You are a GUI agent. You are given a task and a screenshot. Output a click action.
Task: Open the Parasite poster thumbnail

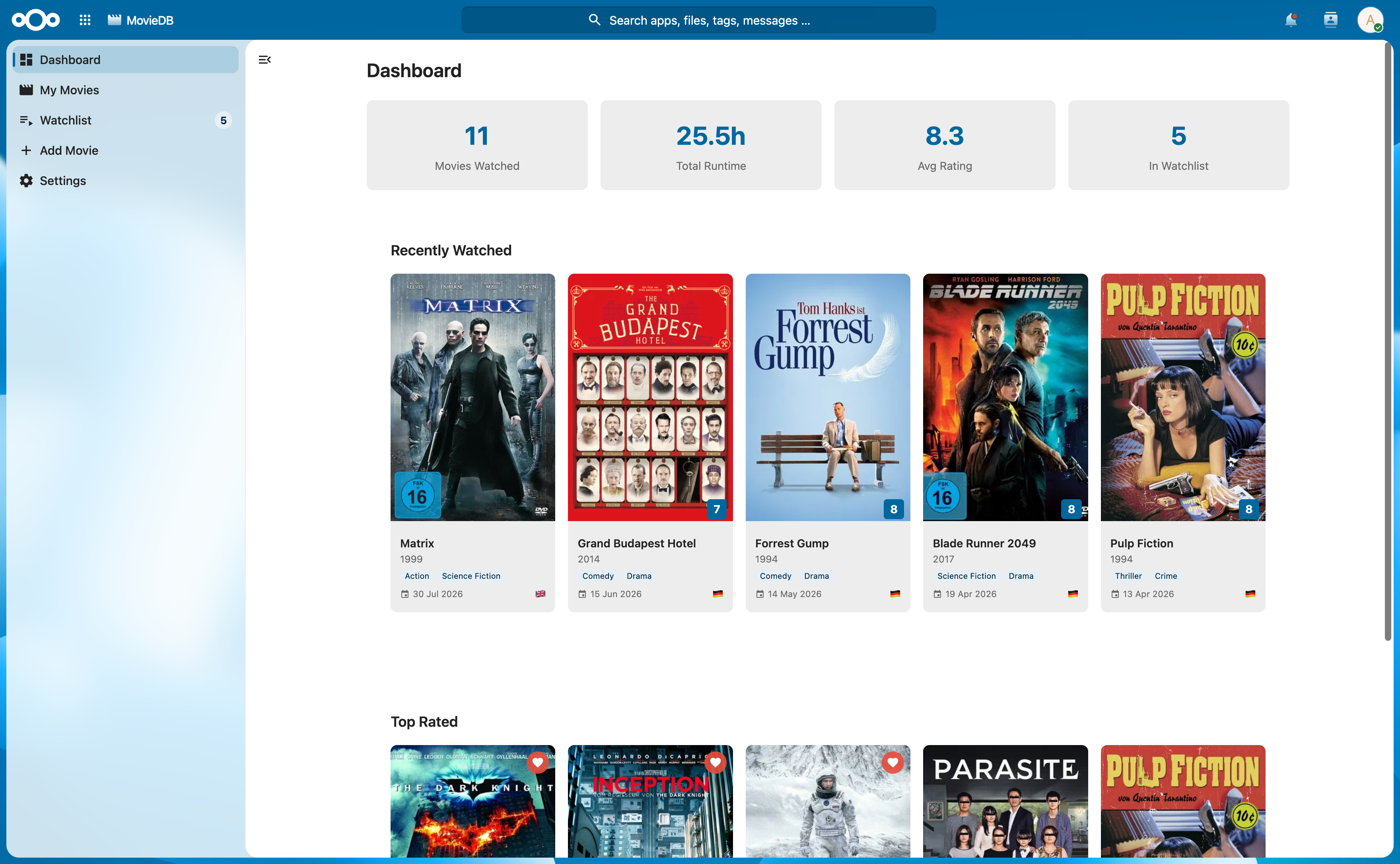1005,801
